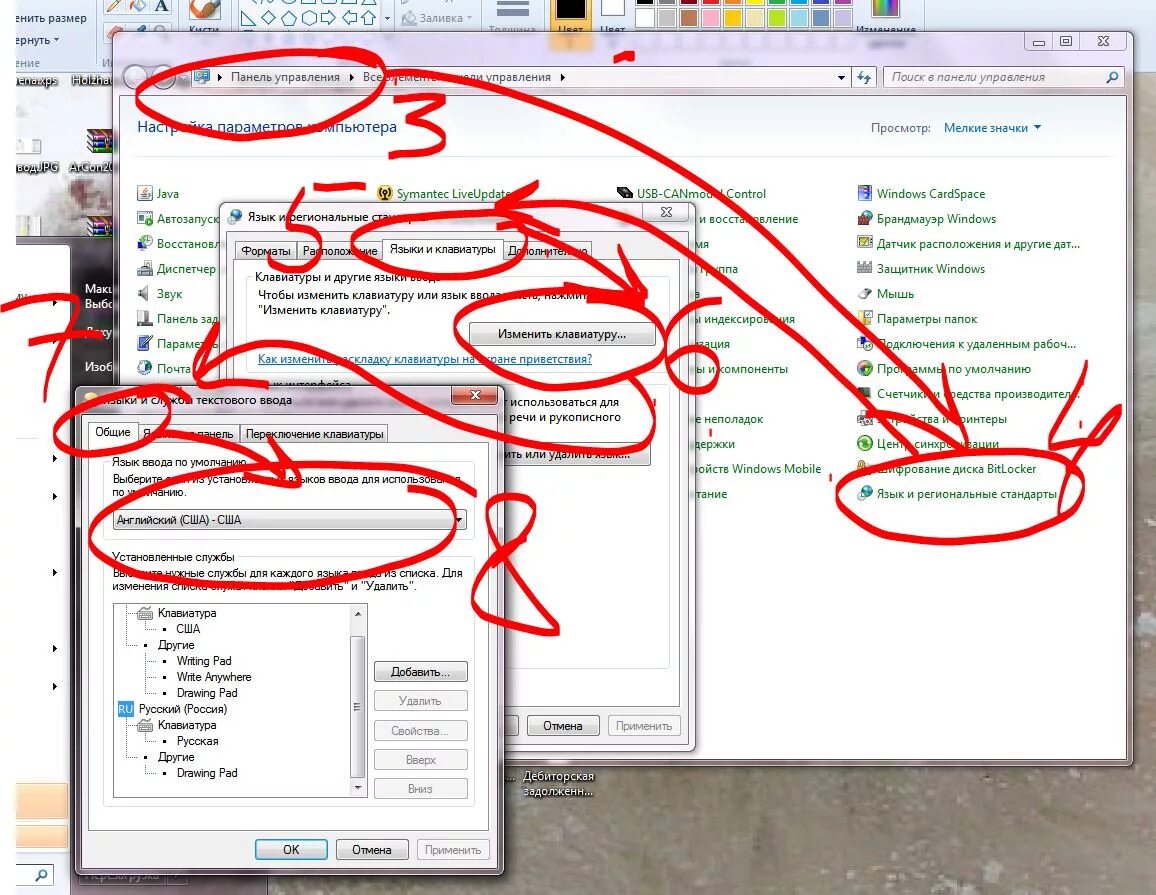Screen dimensions: 1156x895
Task: Open Изменение цветов in Paint
Action: (x=885, y=16)
